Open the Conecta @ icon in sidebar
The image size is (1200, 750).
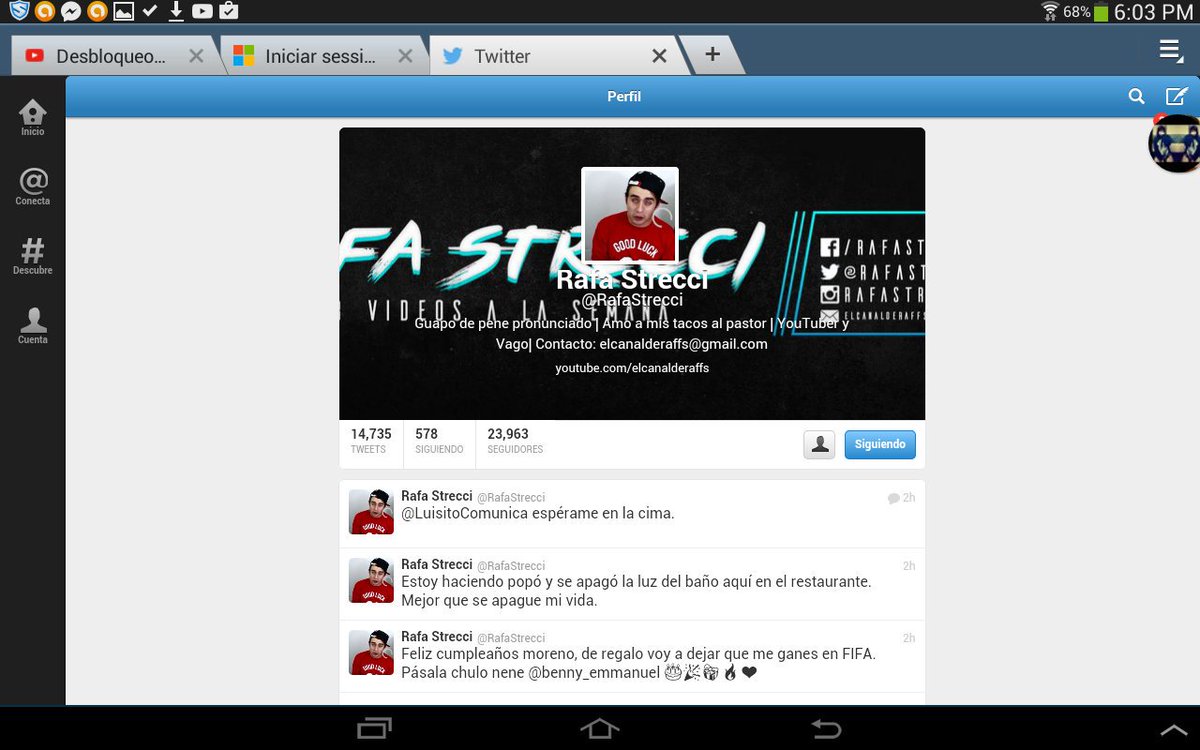point(33,186)
